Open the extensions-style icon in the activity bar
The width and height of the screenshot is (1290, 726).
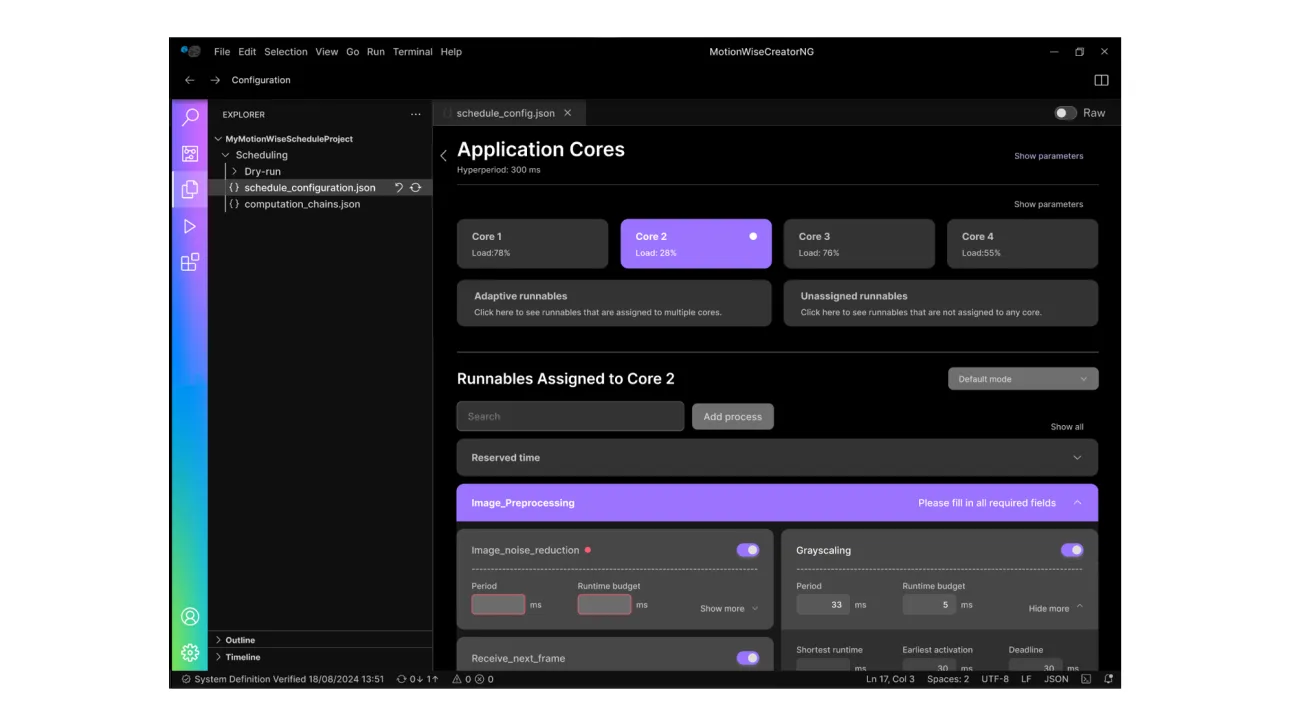(190, 261)
